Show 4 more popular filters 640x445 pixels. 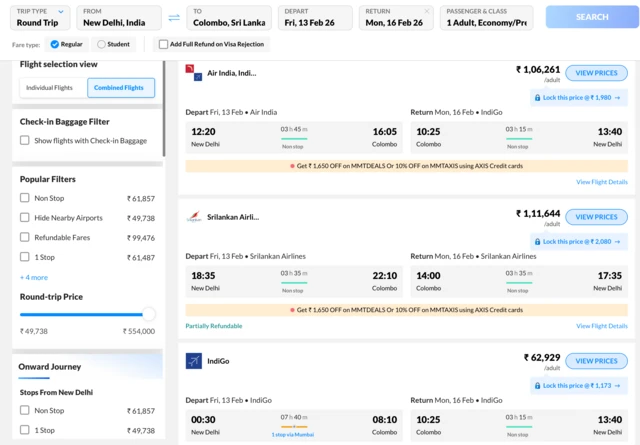coord(33,277)
